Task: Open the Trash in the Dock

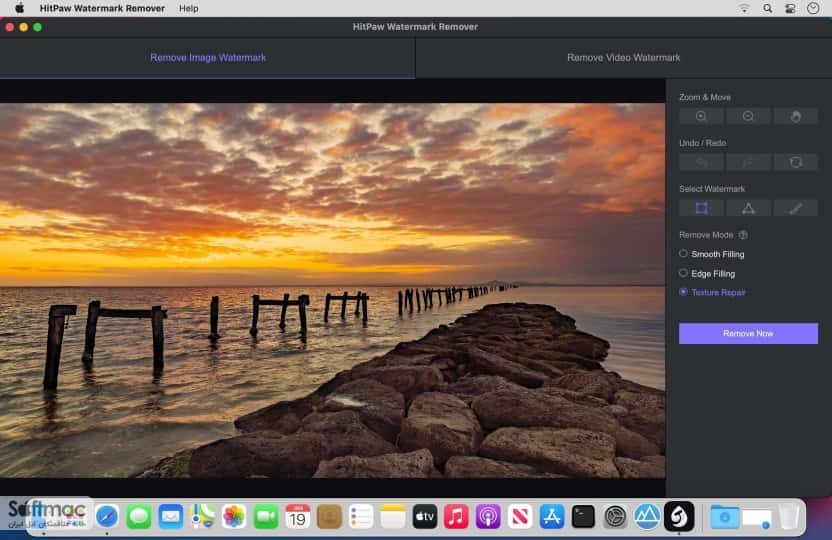Action: tap(789, 516)
